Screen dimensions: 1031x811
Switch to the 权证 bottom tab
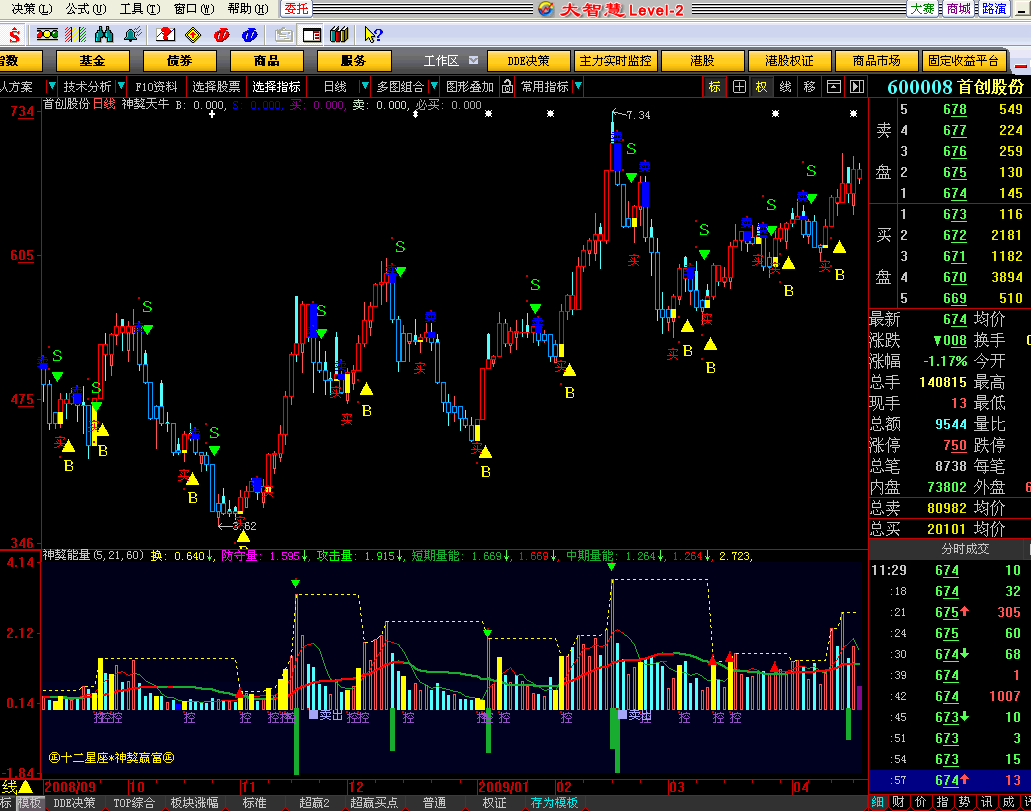494,803
